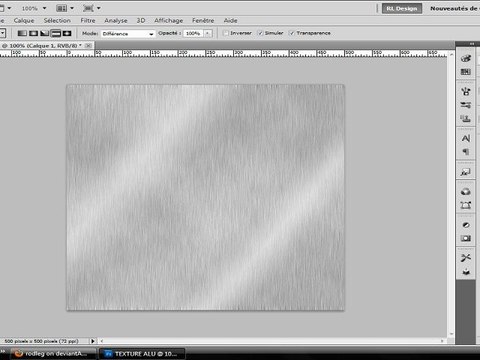The image size is (480, 360).
Task: Open the status bar info flyout arrow
Action: (x=93, y=341)
